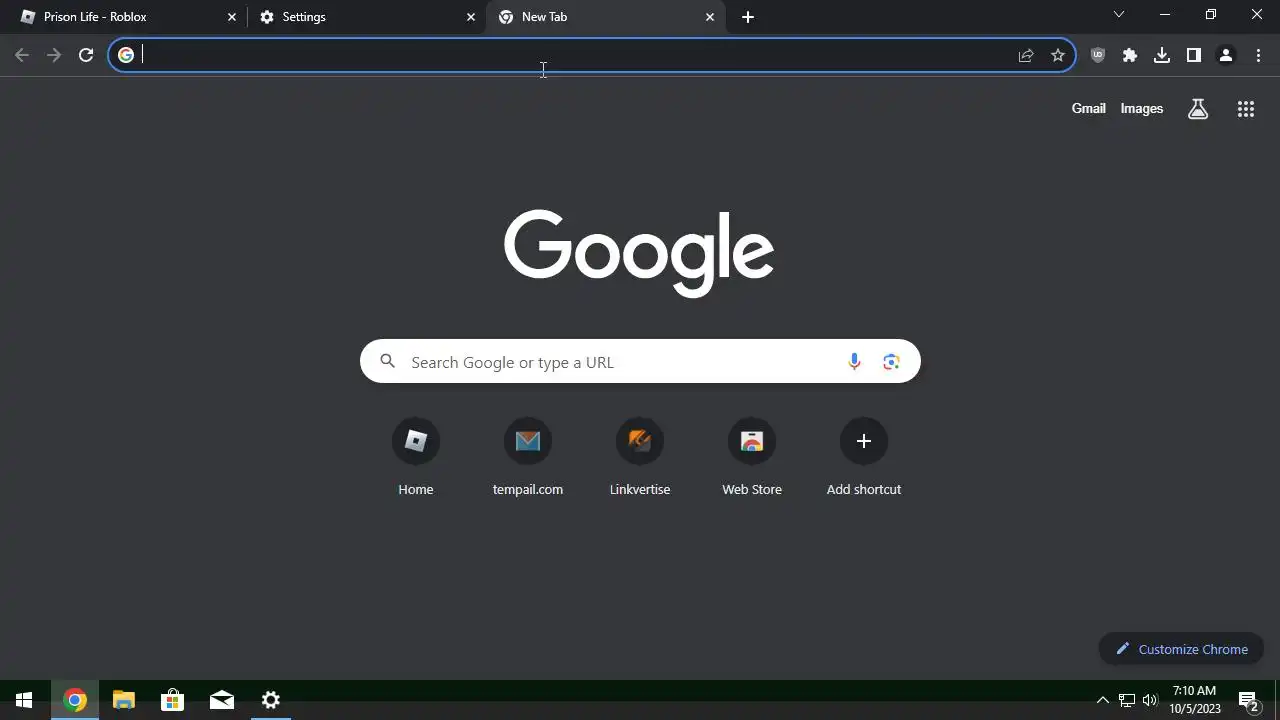Switch to the Settings tab
Image resolution: width=1280 pixels, height=720 pixels.
(366, 17)
